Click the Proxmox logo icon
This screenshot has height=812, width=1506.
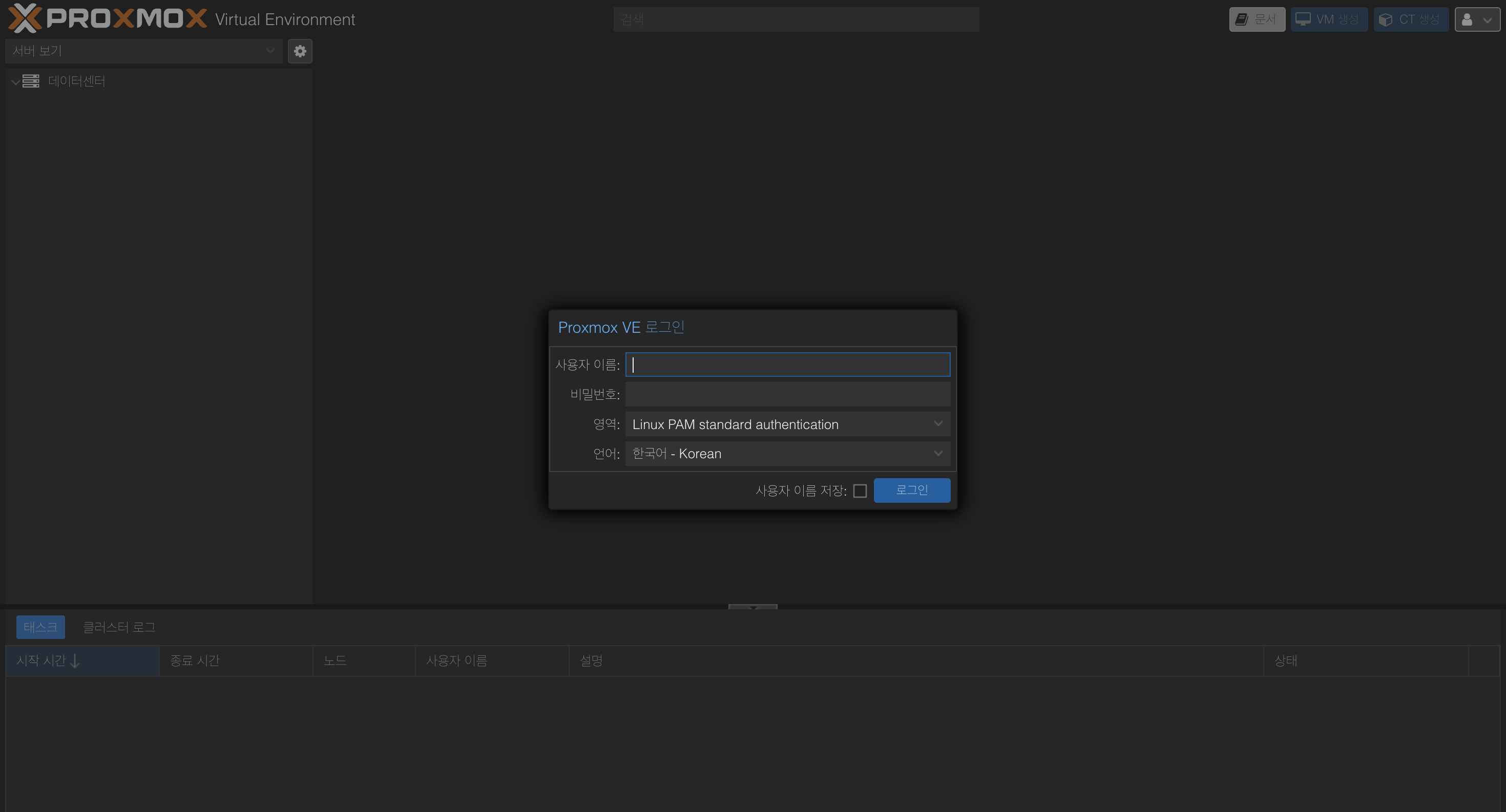pos(25,18)
